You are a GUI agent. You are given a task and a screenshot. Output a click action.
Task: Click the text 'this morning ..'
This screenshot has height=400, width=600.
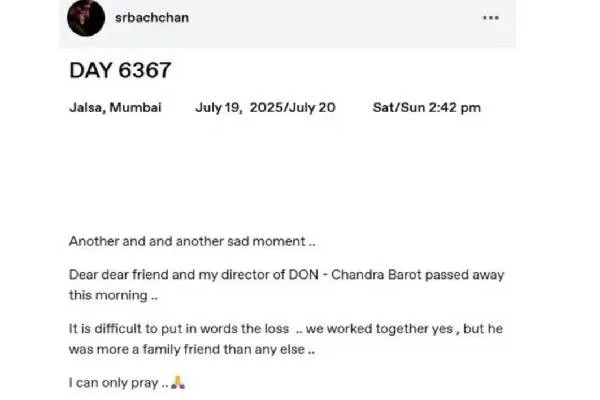tap(113, 296)
